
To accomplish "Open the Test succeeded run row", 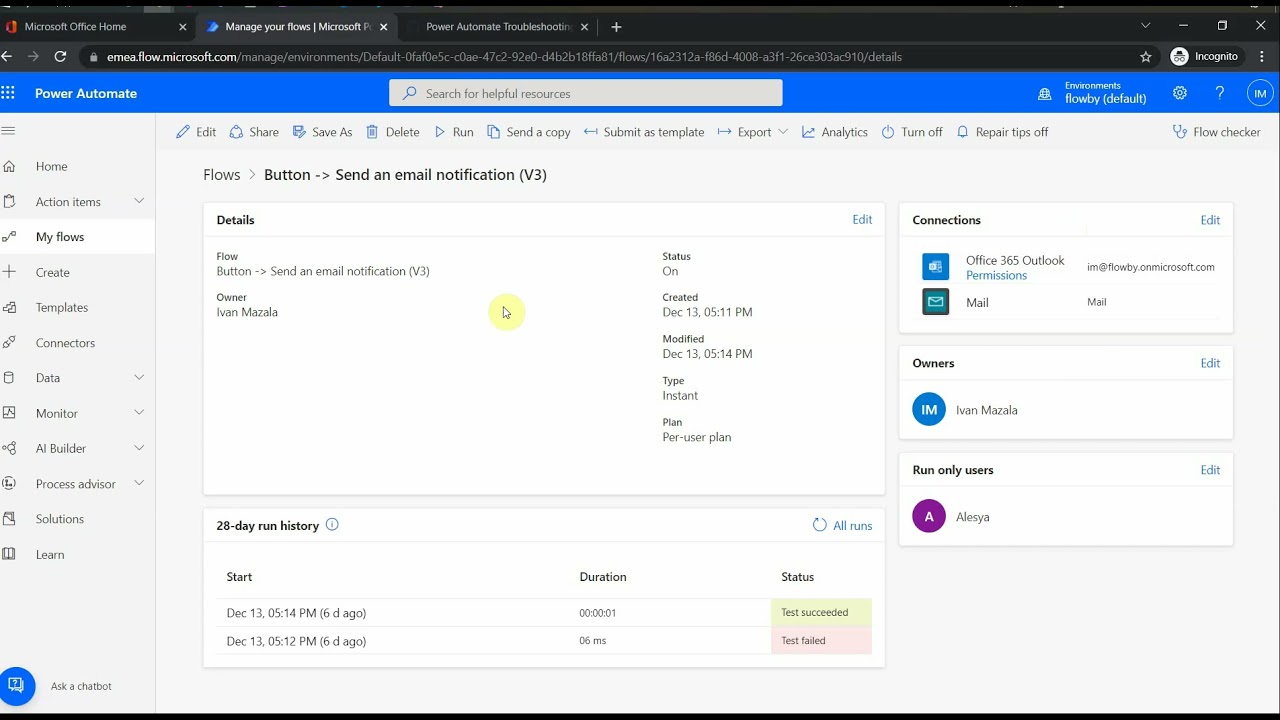I will pos(544,613).
